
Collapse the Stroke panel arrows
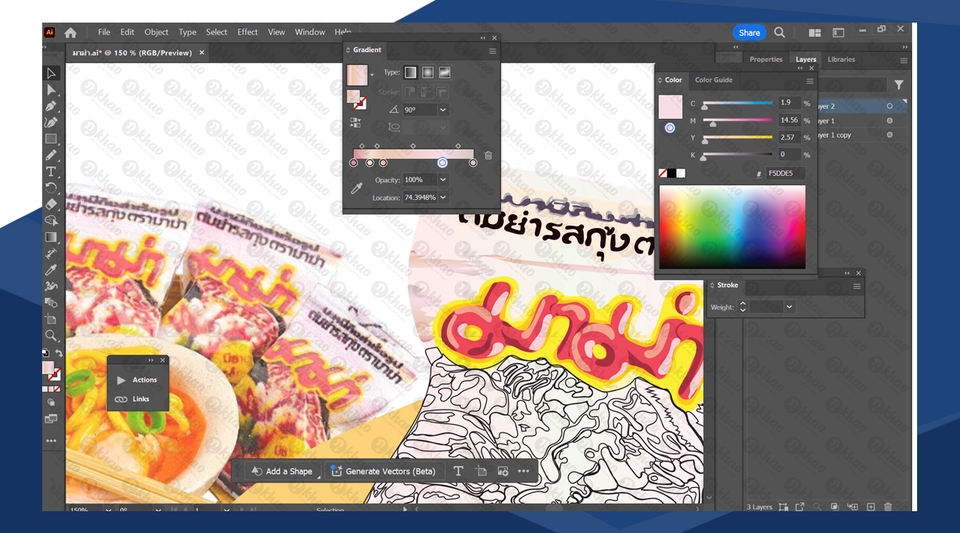click(847, 274)
